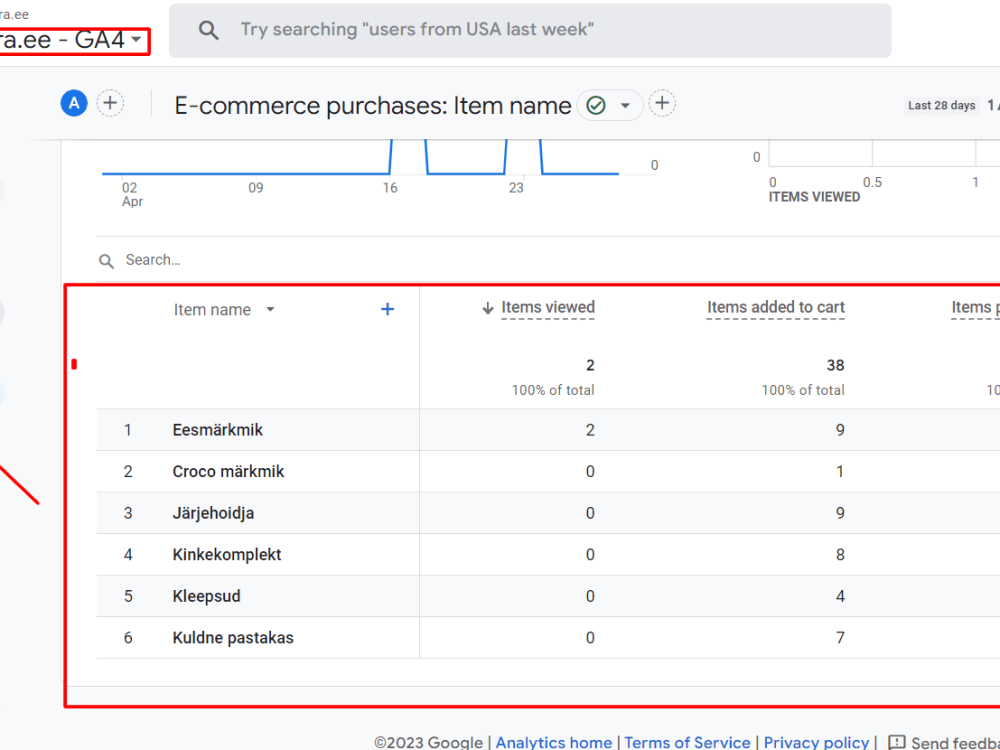Viewport: 1000px width, 750px height.
Task: Click the magnifier icon in the top search bar
Action: [x=208, y=30]
